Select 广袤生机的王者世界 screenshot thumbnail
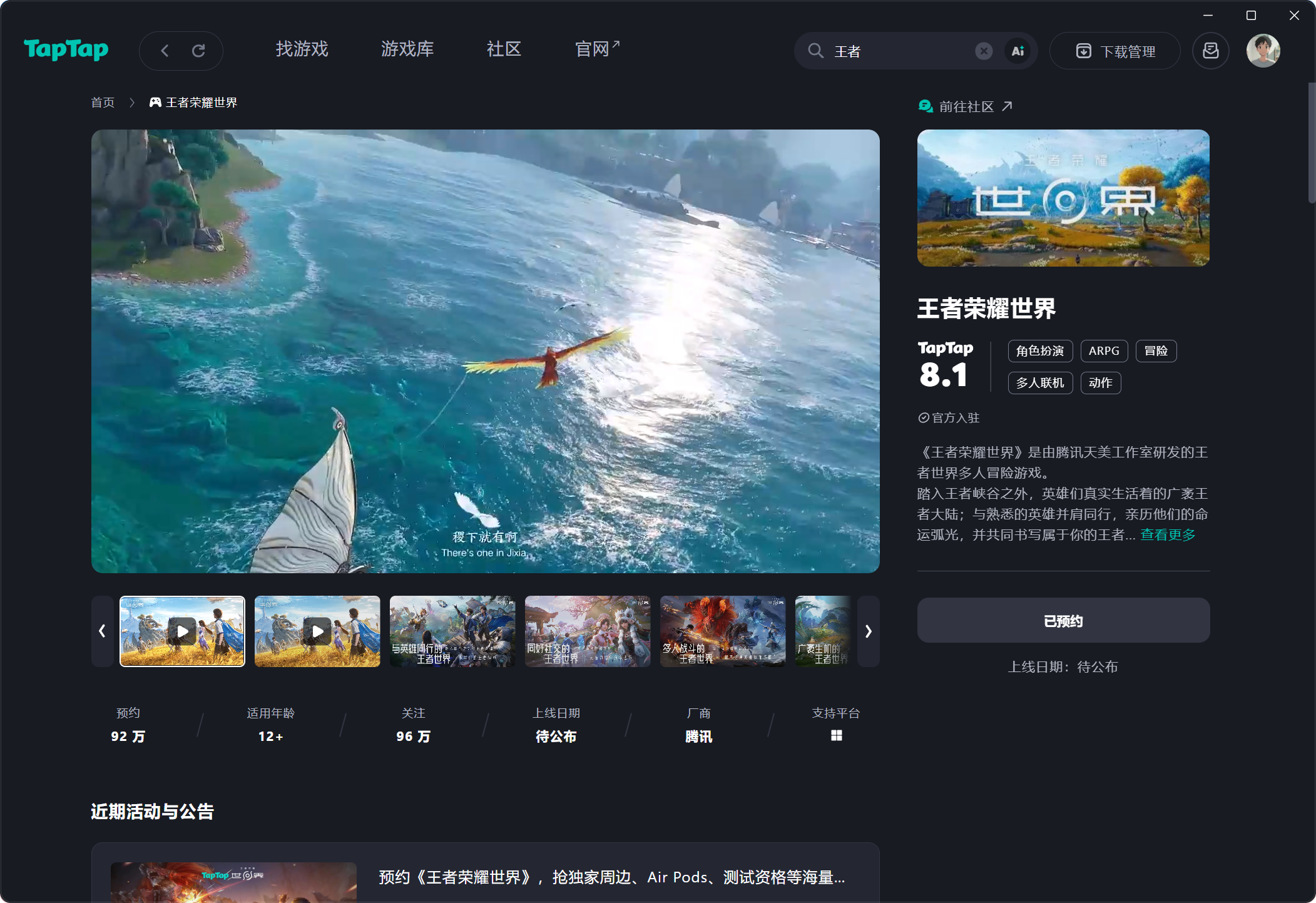This screenshot has height=903, width=1316. point(823,631)
